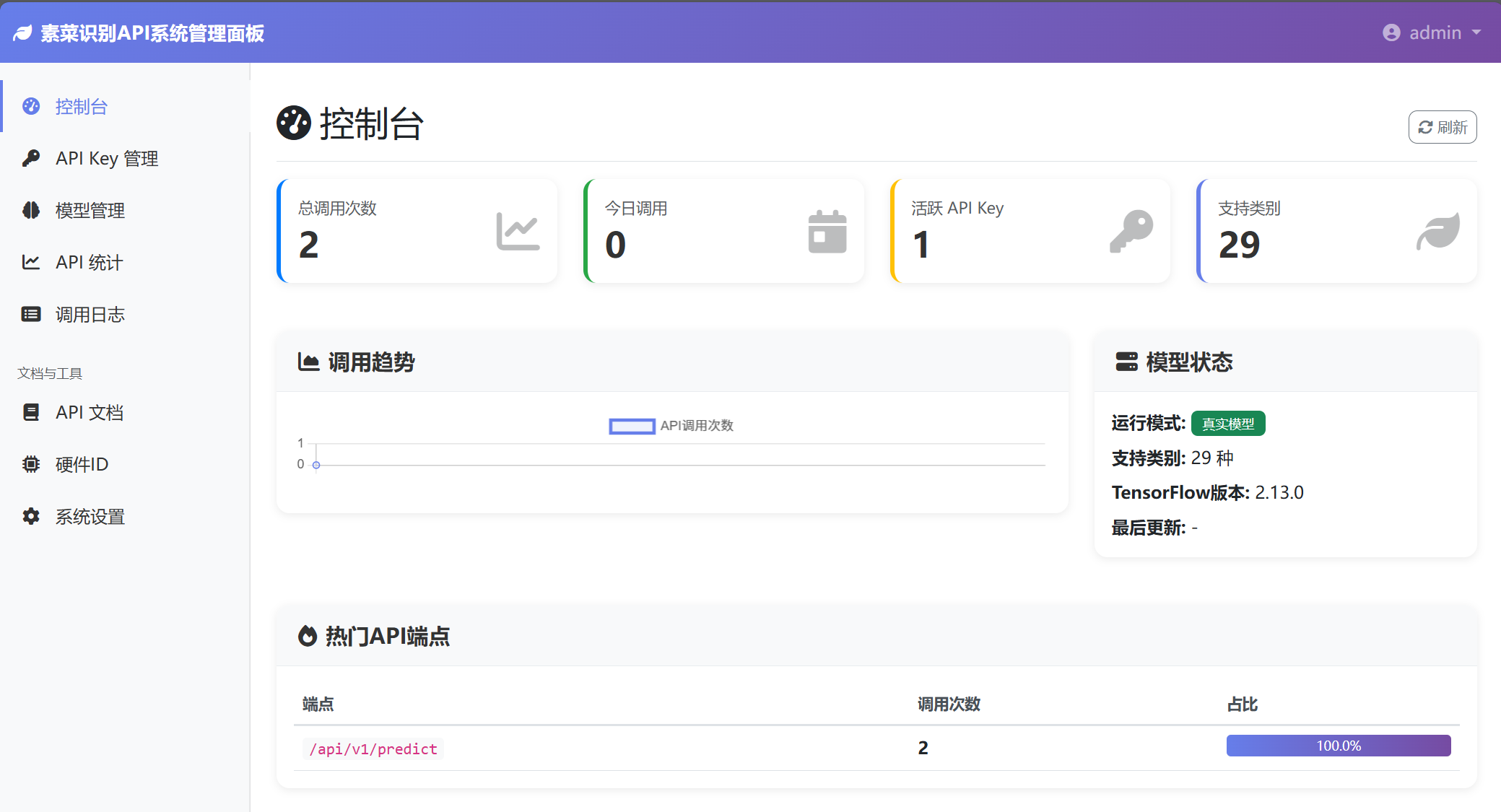The height and width of the screenshot is (812, 1501).
Task: Click the 真实模型 green badge
Action: click(x=1227, y=424)
